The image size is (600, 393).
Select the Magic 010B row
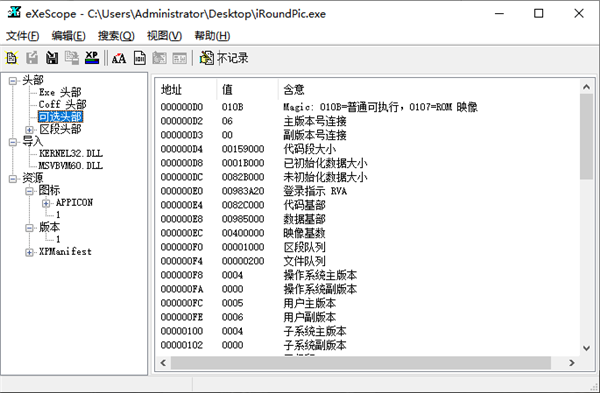367,107
